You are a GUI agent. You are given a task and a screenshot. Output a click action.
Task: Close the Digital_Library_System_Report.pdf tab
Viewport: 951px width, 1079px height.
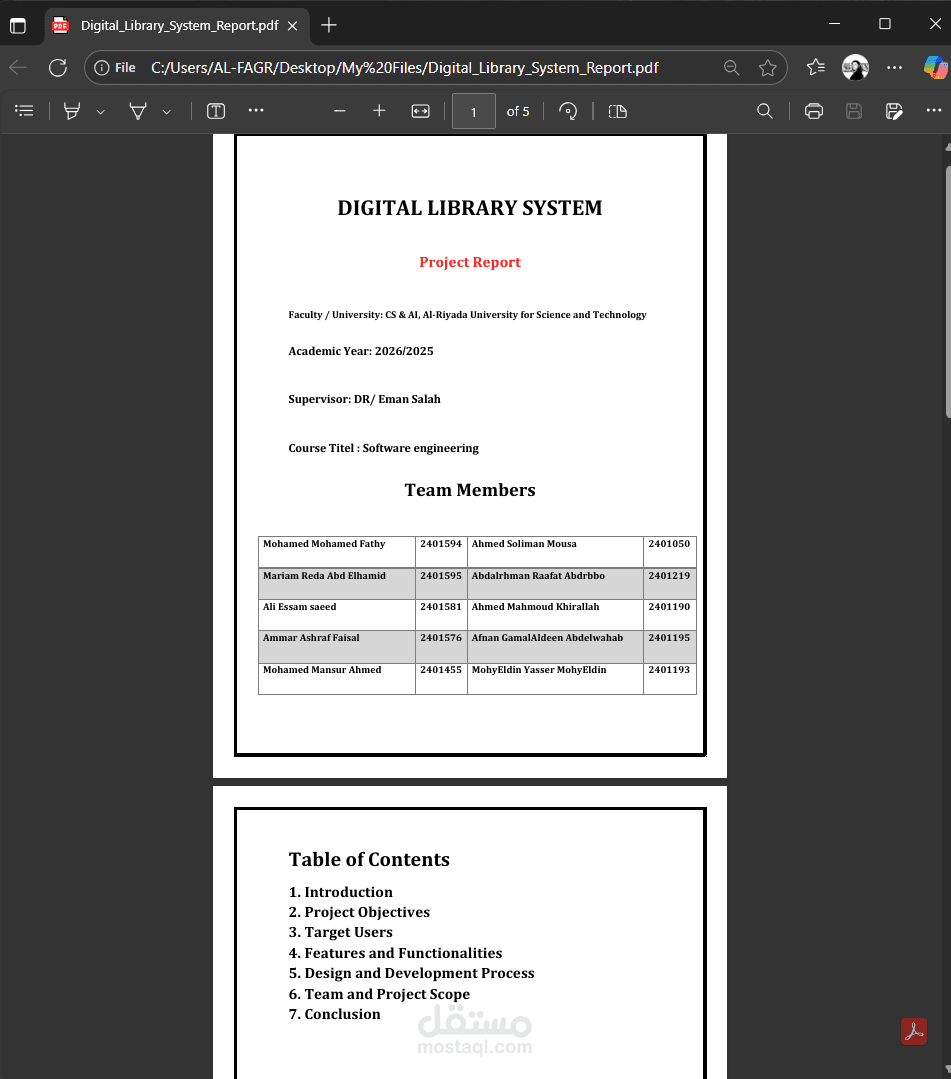(292, 25)
